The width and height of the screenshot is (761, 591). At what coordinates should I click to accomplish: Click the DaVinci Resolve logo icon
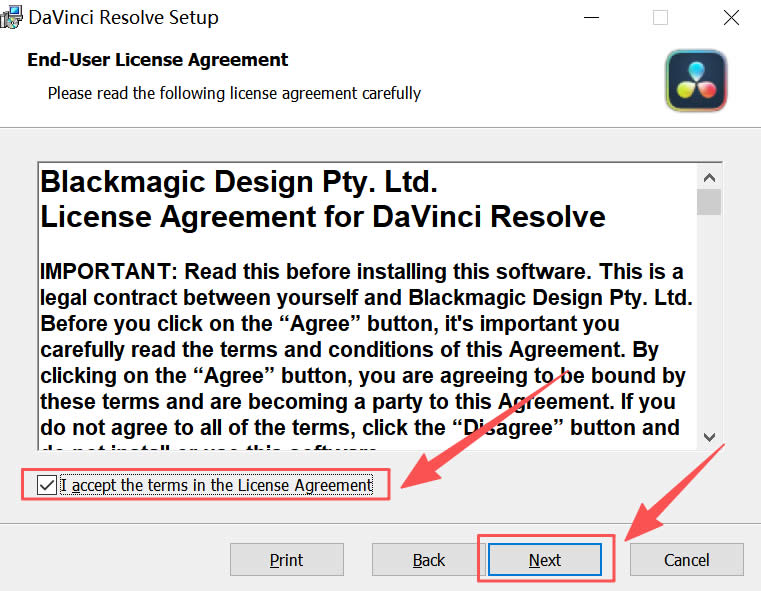coord(696,81)
